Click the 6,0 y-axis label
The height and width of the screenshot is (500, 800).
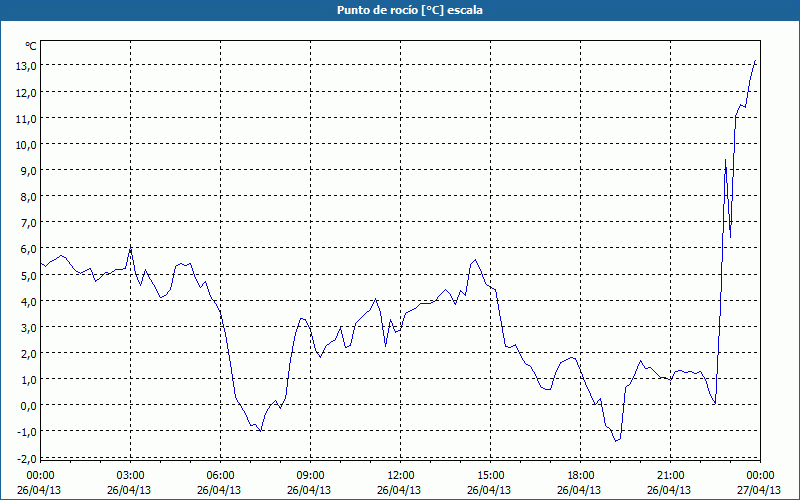[28, 249]
